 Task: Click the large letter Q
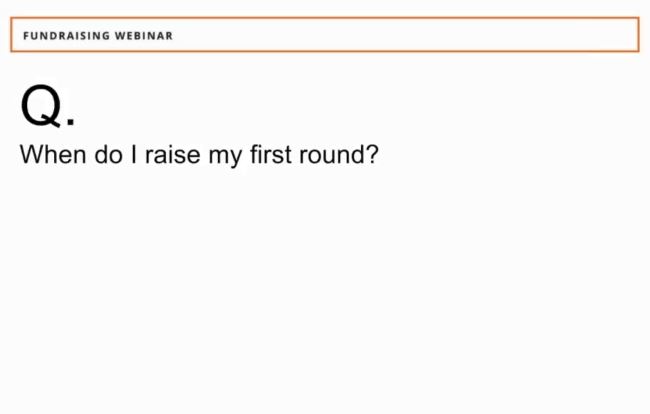tap(40, 105)
